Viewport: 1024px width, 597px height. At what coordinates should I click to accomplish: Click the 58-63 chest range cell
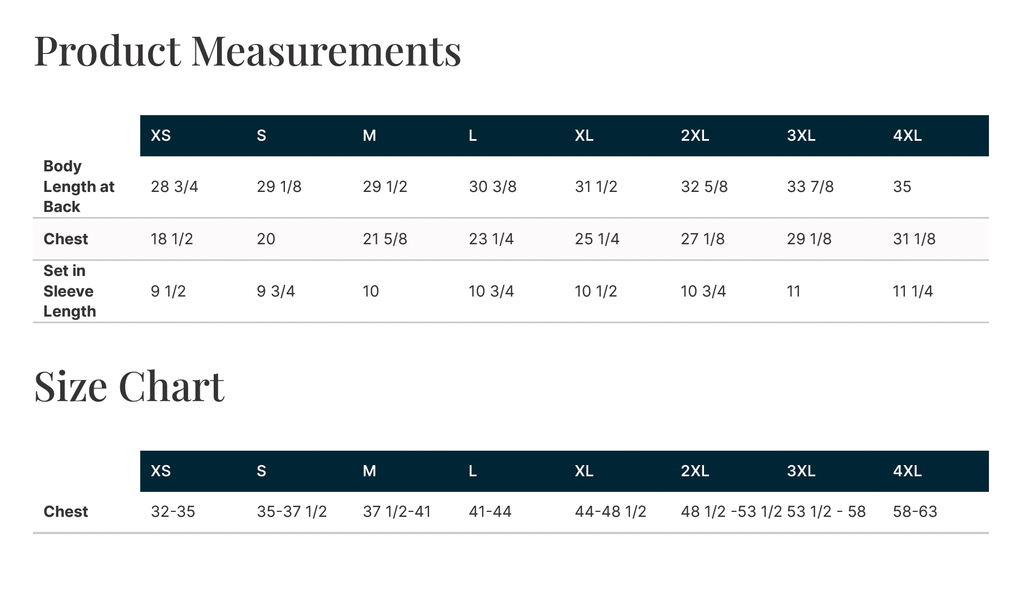[915, 511]
